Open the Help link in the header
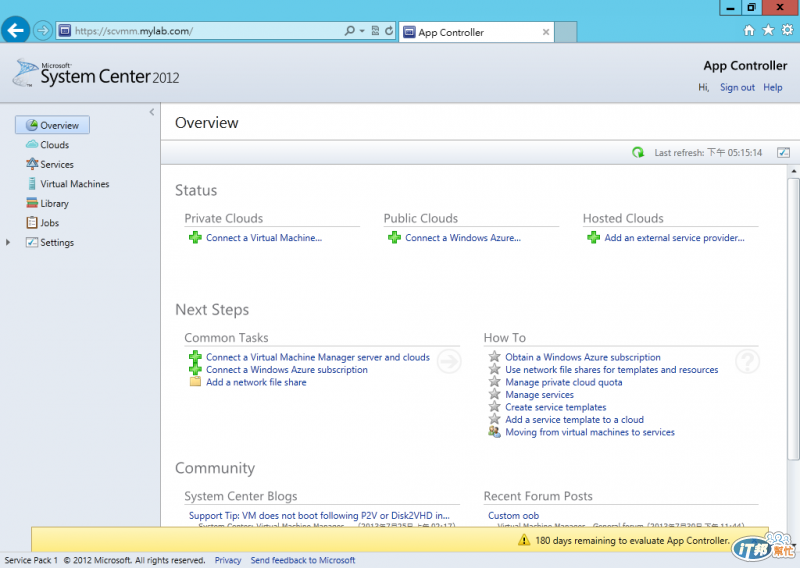This screenshot has width=800, height=568. click(x=772, y=87)
